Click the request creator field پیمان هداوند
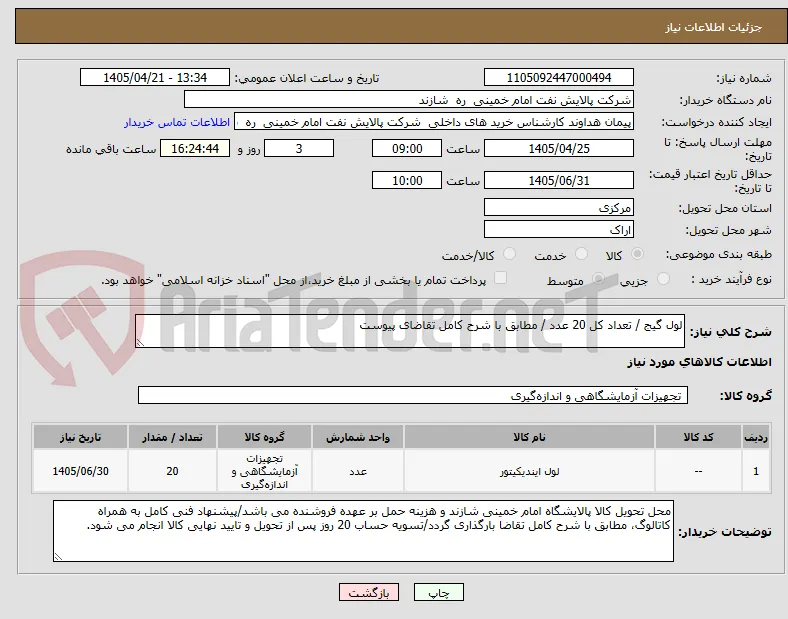 (434, 122)
